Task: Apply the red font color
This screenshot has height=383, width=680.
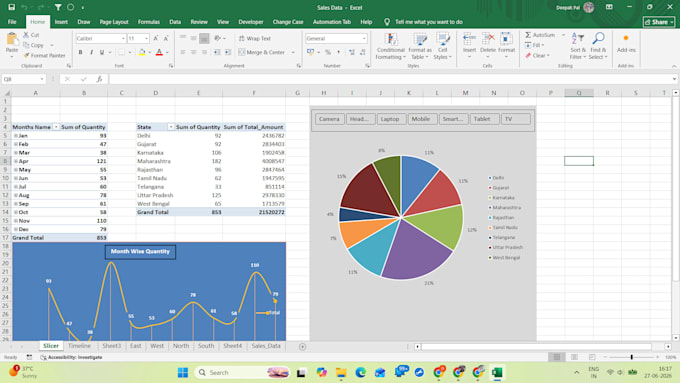Action: click(159, 52)
